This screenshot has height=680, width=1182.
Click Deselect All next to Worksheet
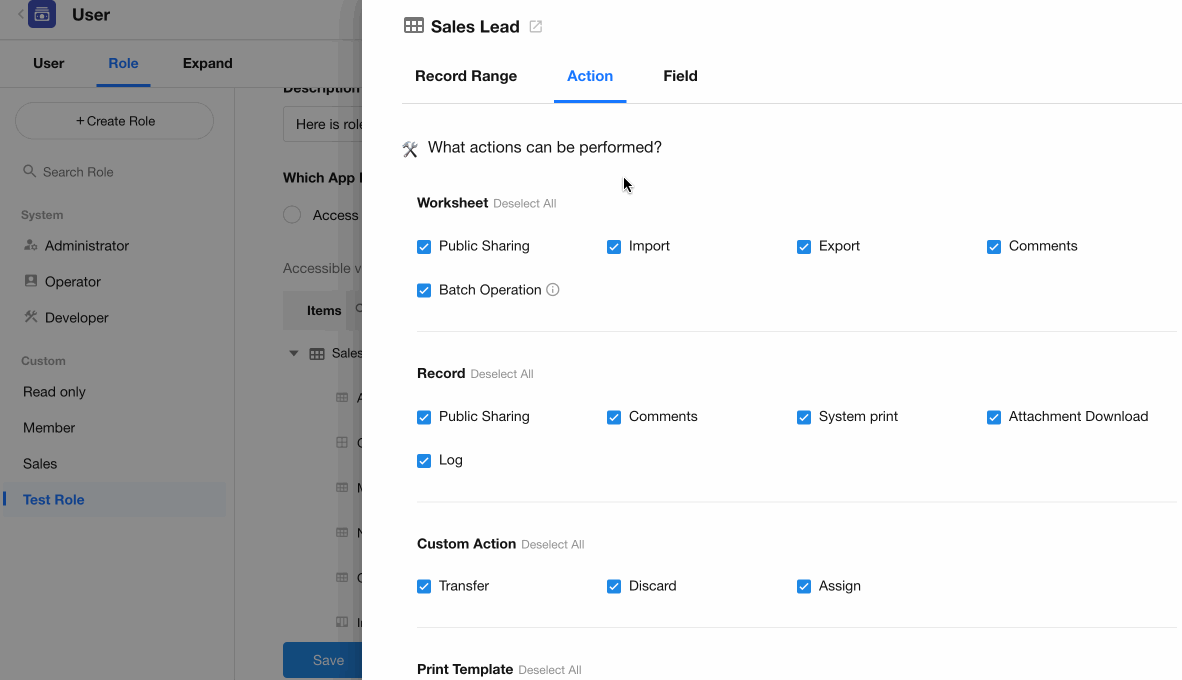point(524,204)
